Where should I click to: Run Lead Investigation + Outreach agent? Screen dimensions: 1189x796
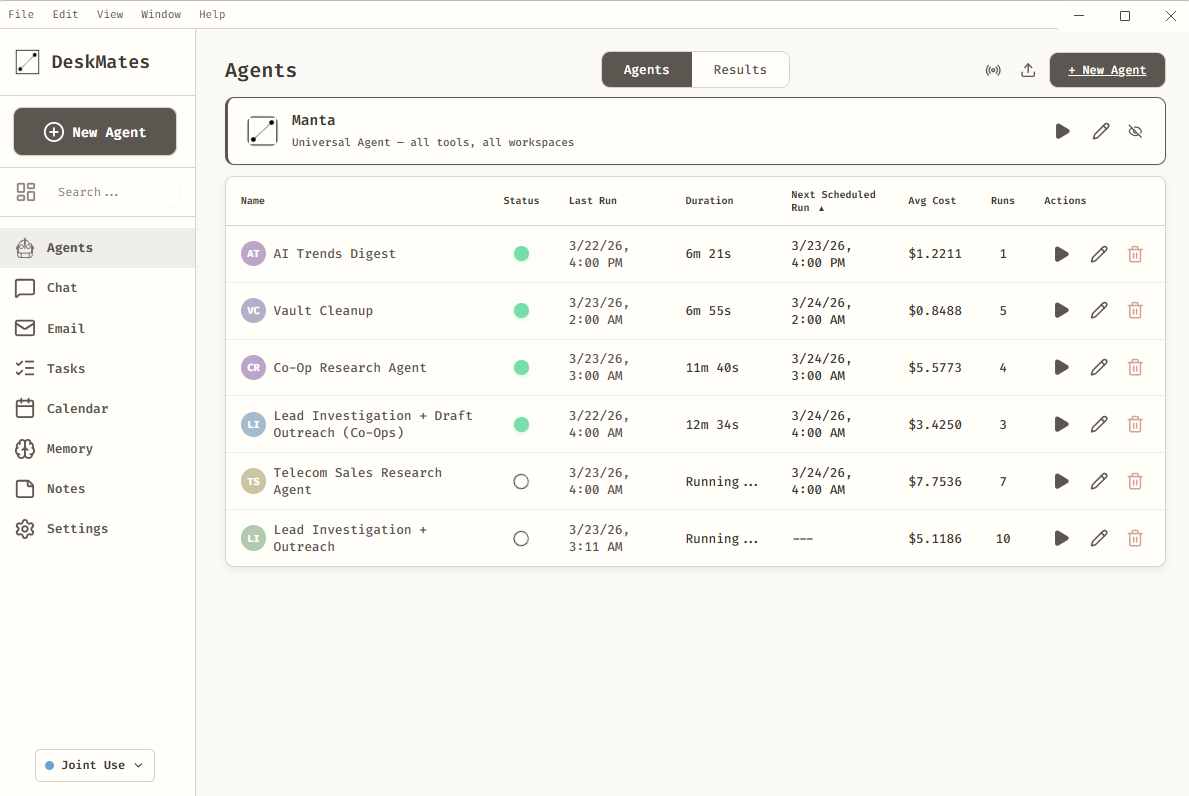(1062, 538)
